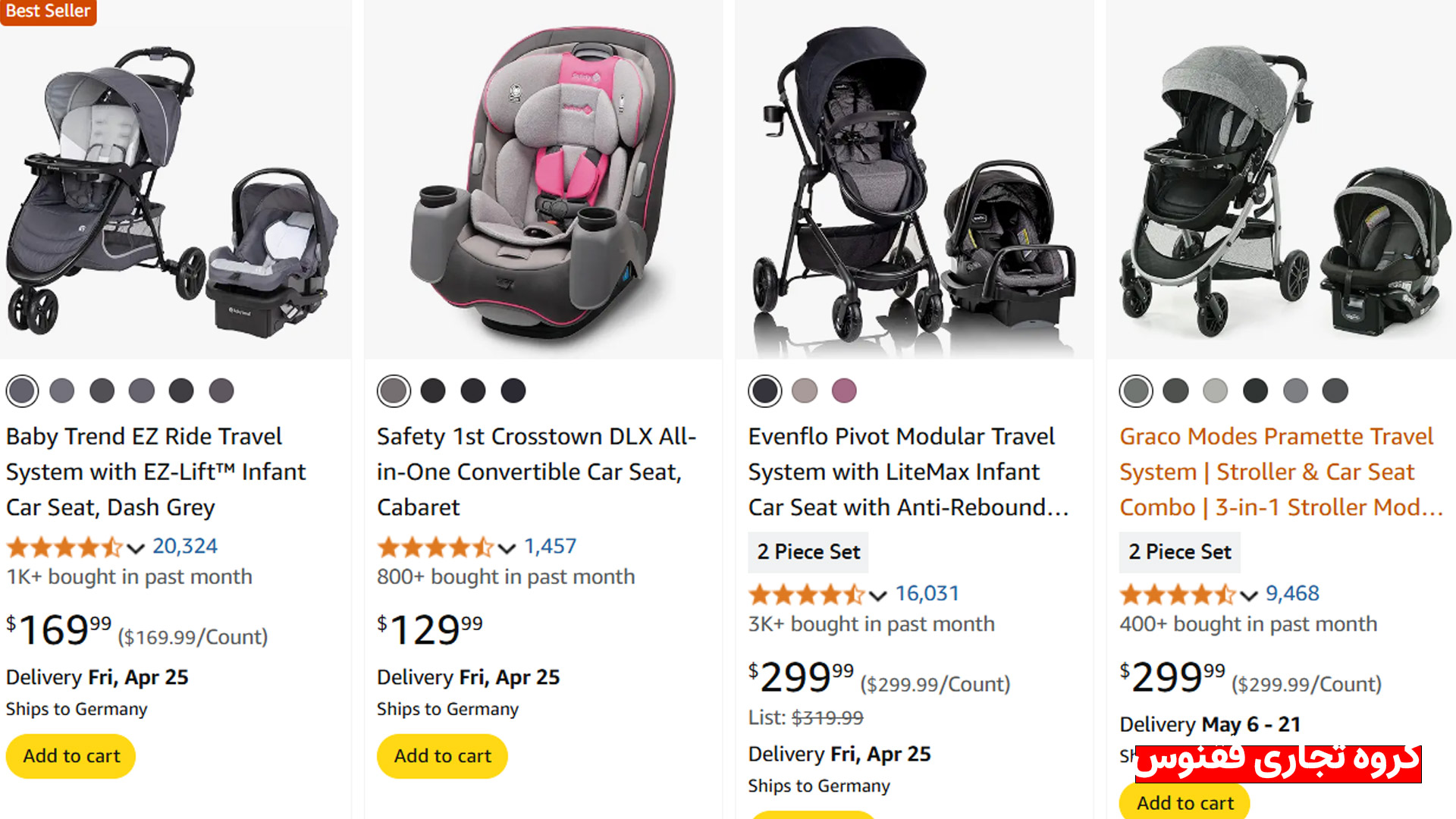This screenshot has width=1456, height=819.
Task: Add Baby Trend EZ Ride to cart
Action: tap(71, 756)
